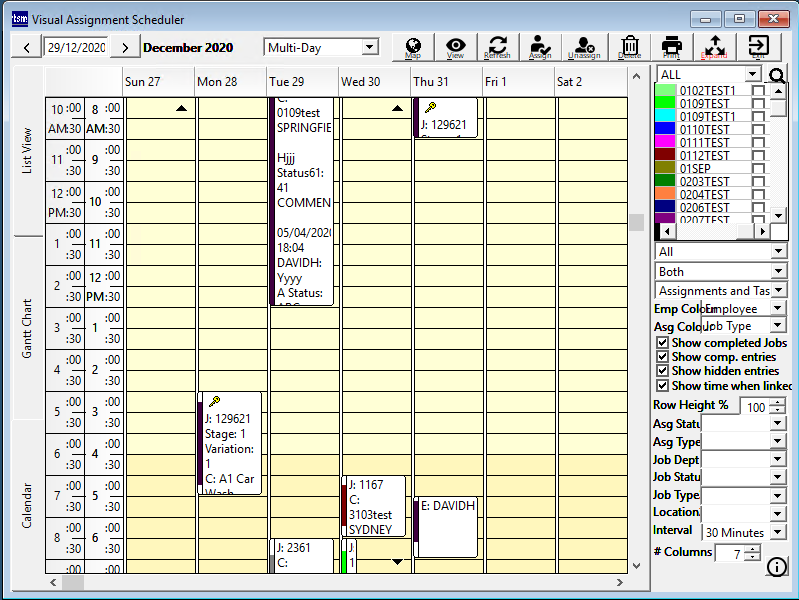
Task: Go to the next date arrow
Action: coord(124,47)
